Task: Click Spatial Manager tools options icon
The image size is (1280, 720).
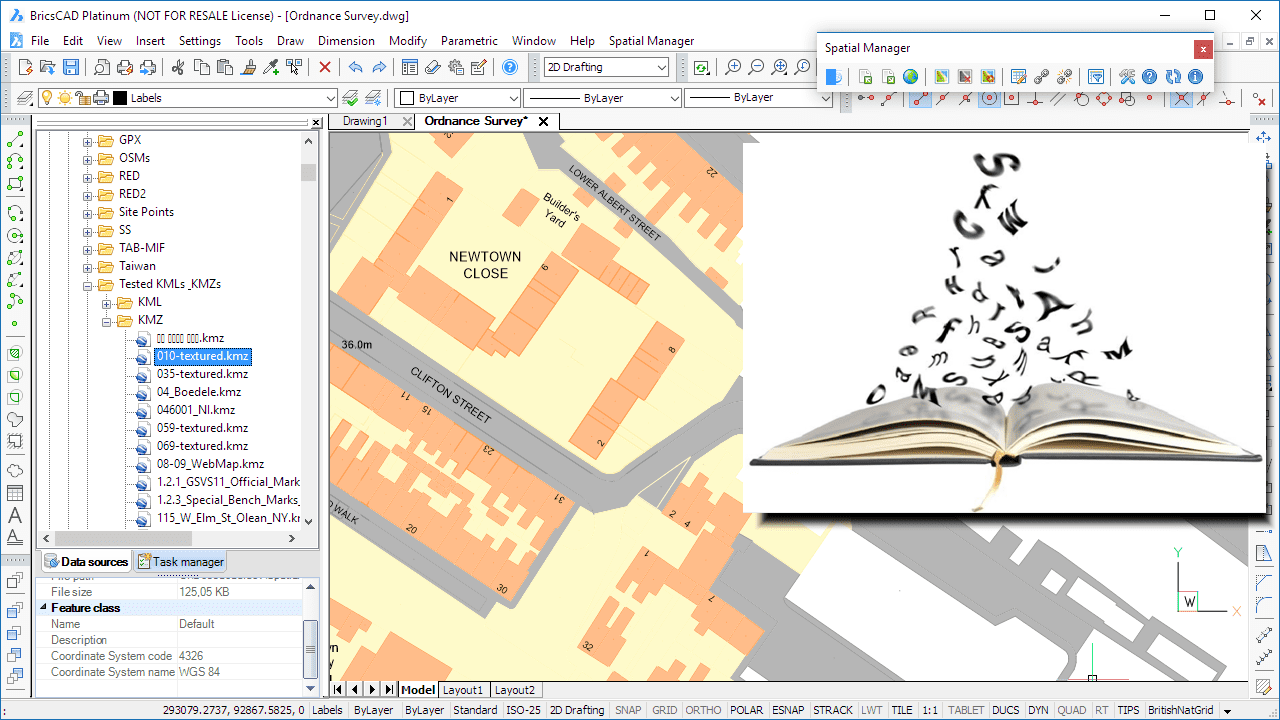Action: (1127, 77)
